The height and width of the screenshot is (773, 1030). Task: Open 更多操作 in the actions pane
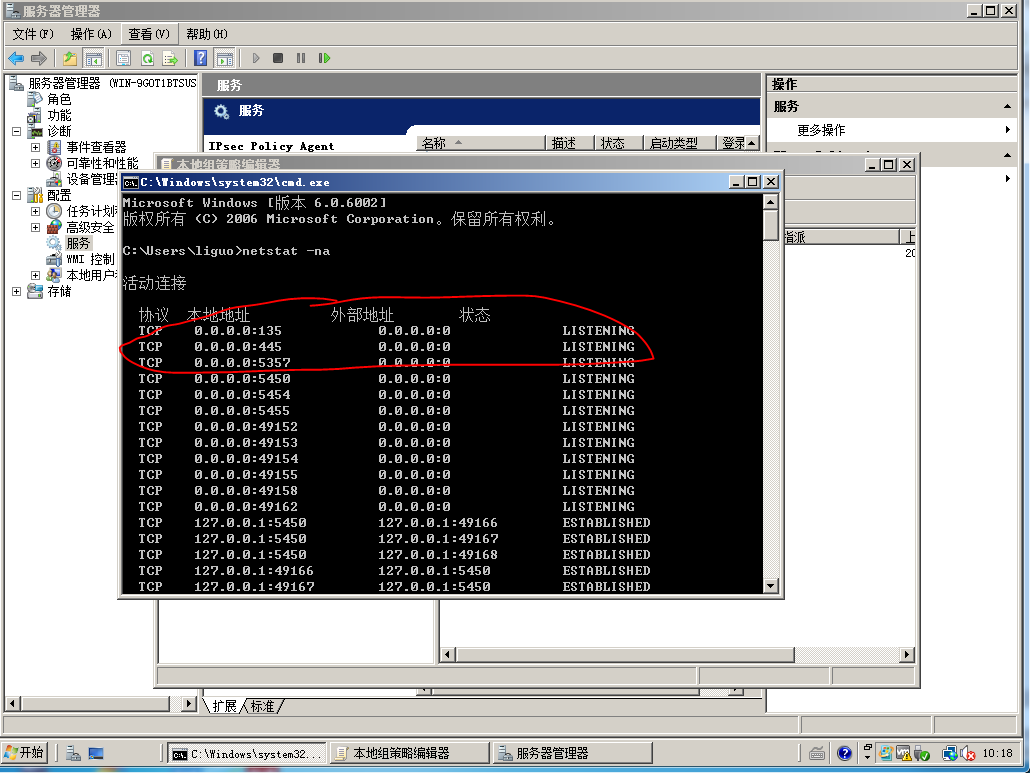click(x=821, y=130)
